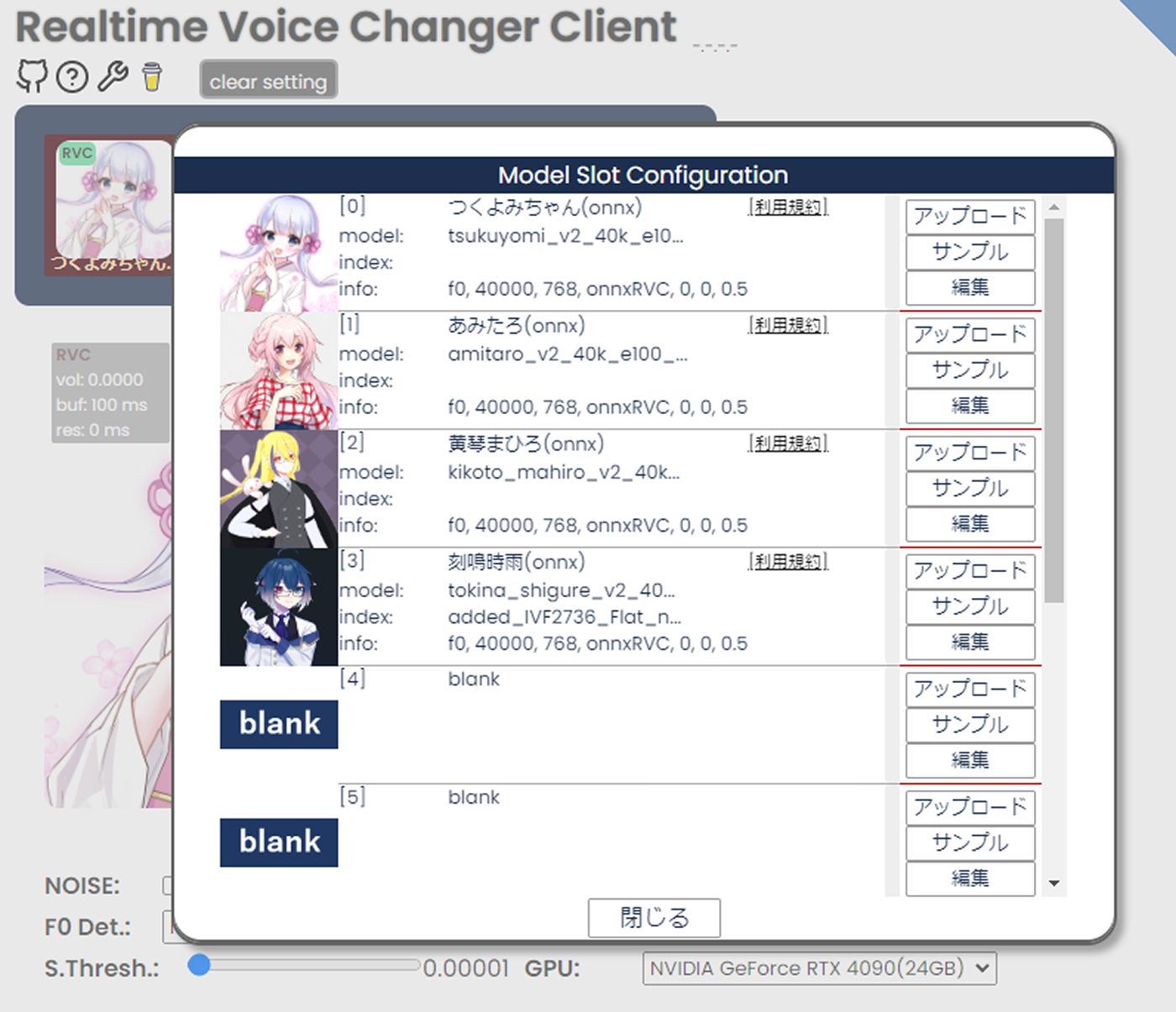Open the wrench tools icon
This screenshot has height=1012, width=1176.
[x=113, y=76]
